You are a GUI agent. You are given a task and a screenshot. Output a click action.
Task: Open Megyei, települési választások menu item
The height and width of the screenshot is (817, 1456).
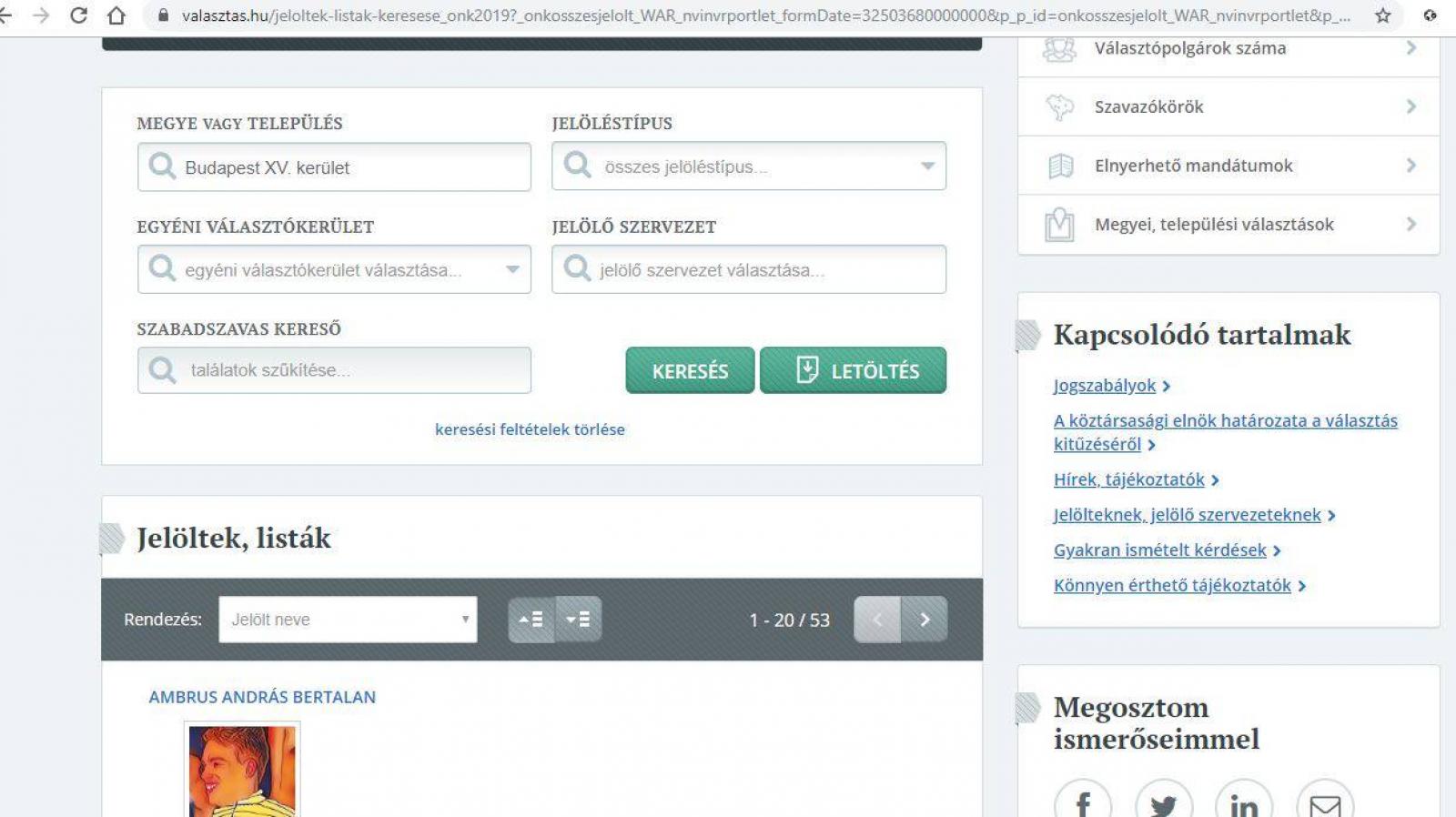pos(1228,225)
